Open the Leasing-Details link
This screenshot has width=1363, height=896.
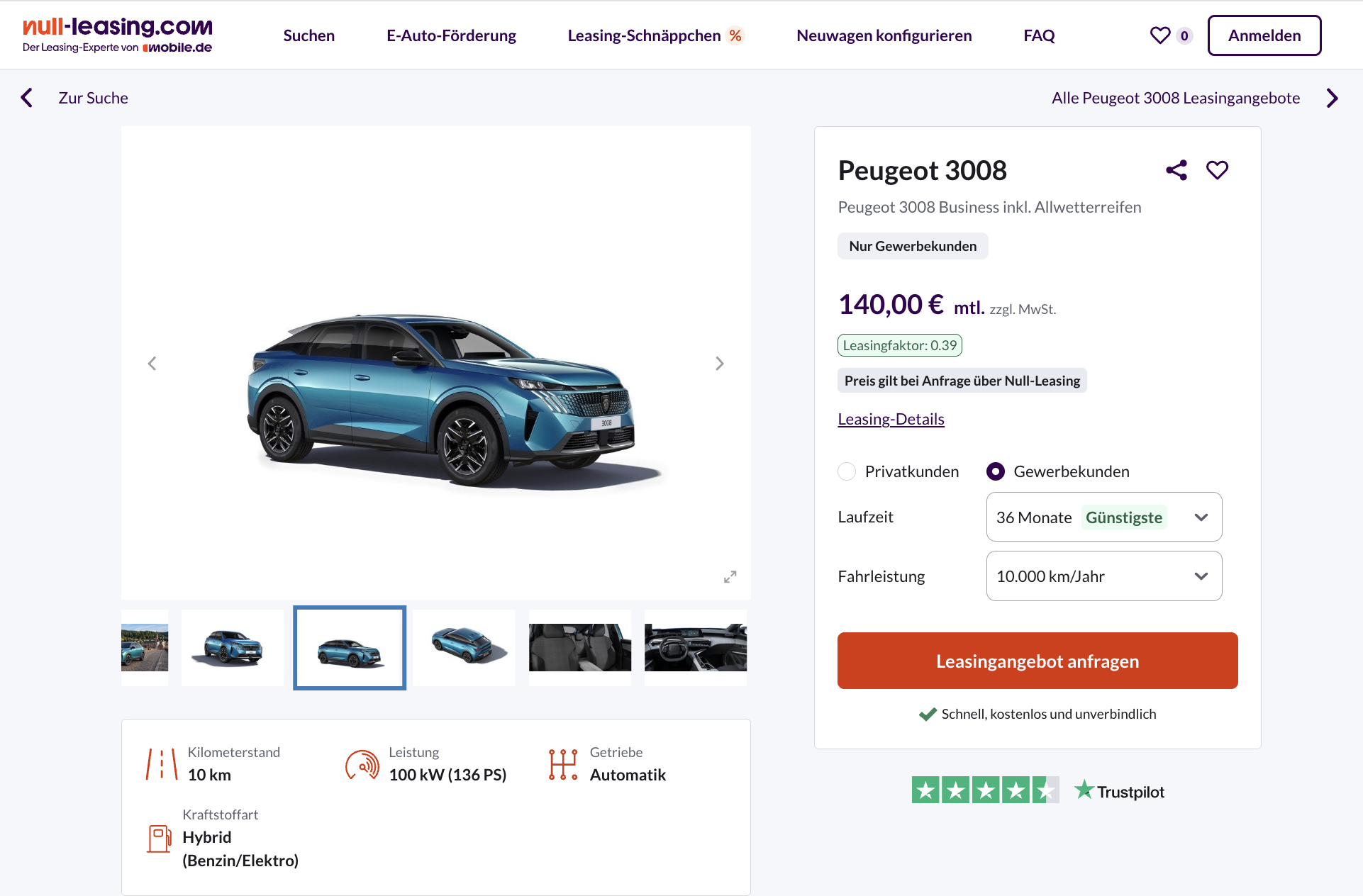point(891,419)
